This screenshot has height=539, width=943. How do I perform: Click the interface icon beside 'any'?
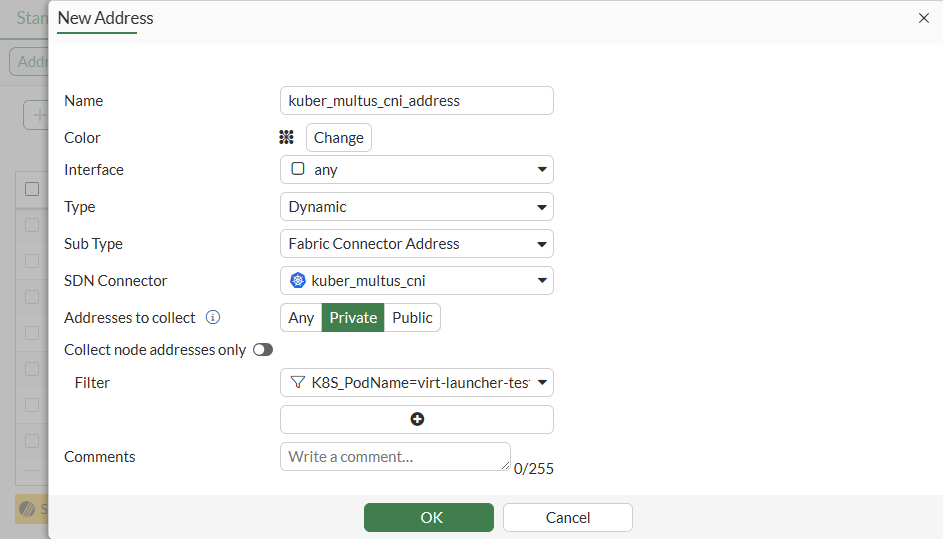(x=298, y=169)
